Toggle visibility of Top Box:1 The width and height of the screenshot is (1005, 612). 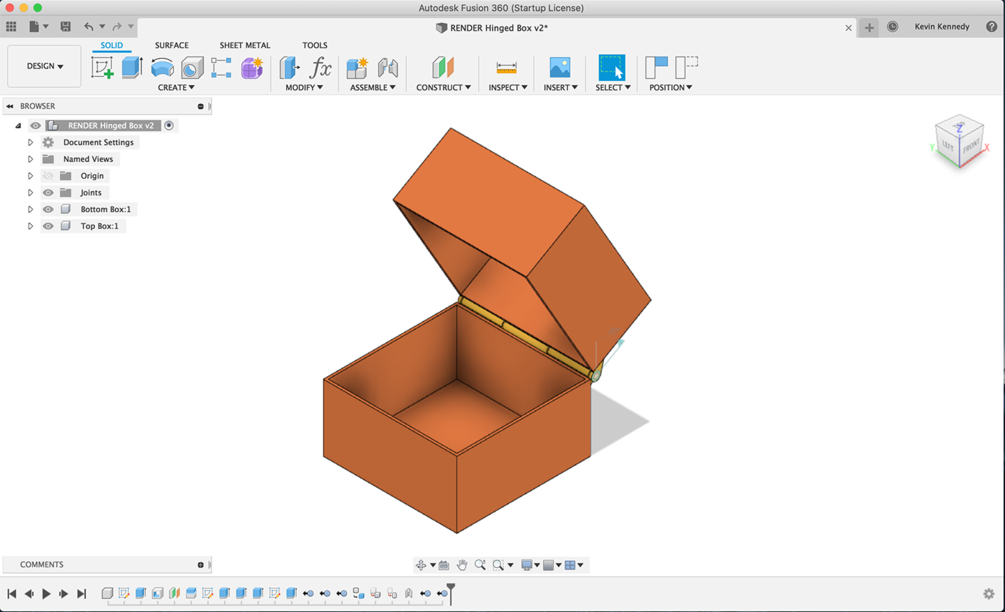tap(47, 226)
